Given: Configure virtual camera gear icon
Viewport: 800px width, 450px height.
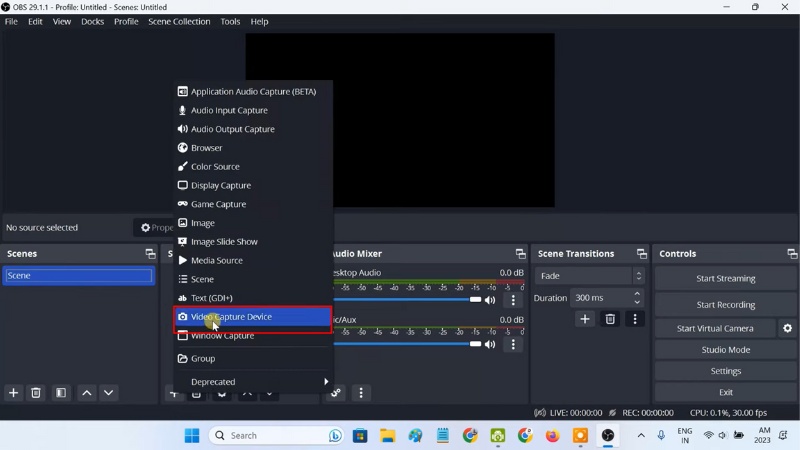Looking at the screenshot, I should (788, 329).
